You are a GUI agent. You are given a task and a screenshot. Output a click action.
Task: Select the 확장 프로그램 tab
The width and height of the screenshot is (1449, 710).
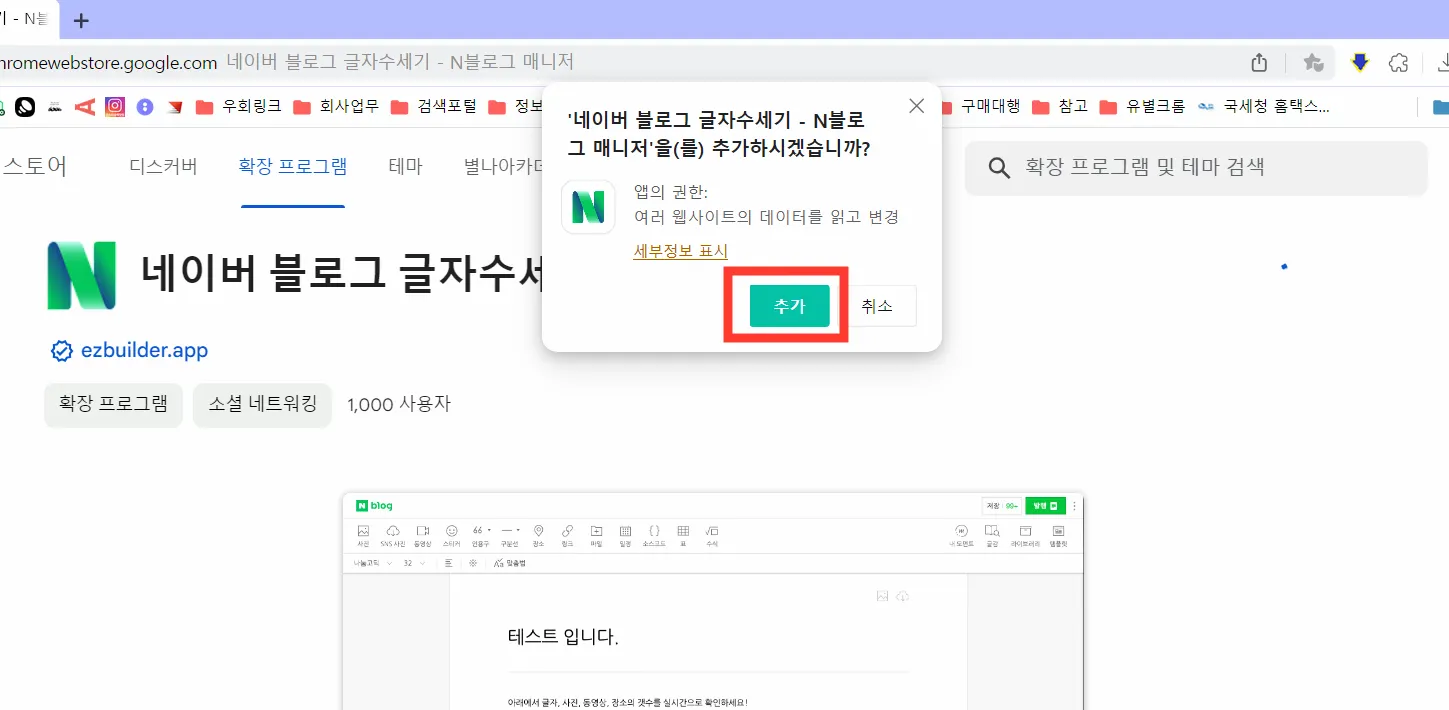pyautogui.click(x=292, y=167)
